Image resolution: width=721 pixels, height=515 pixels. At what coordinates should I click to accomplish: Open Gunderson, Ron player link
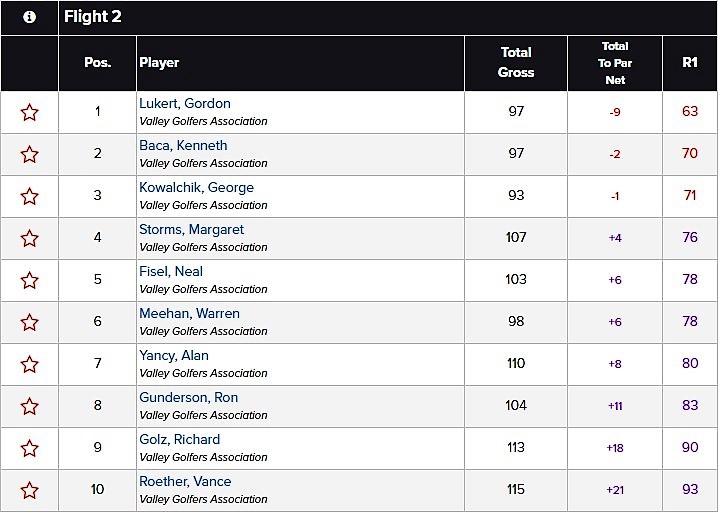(x=189, y=397)
